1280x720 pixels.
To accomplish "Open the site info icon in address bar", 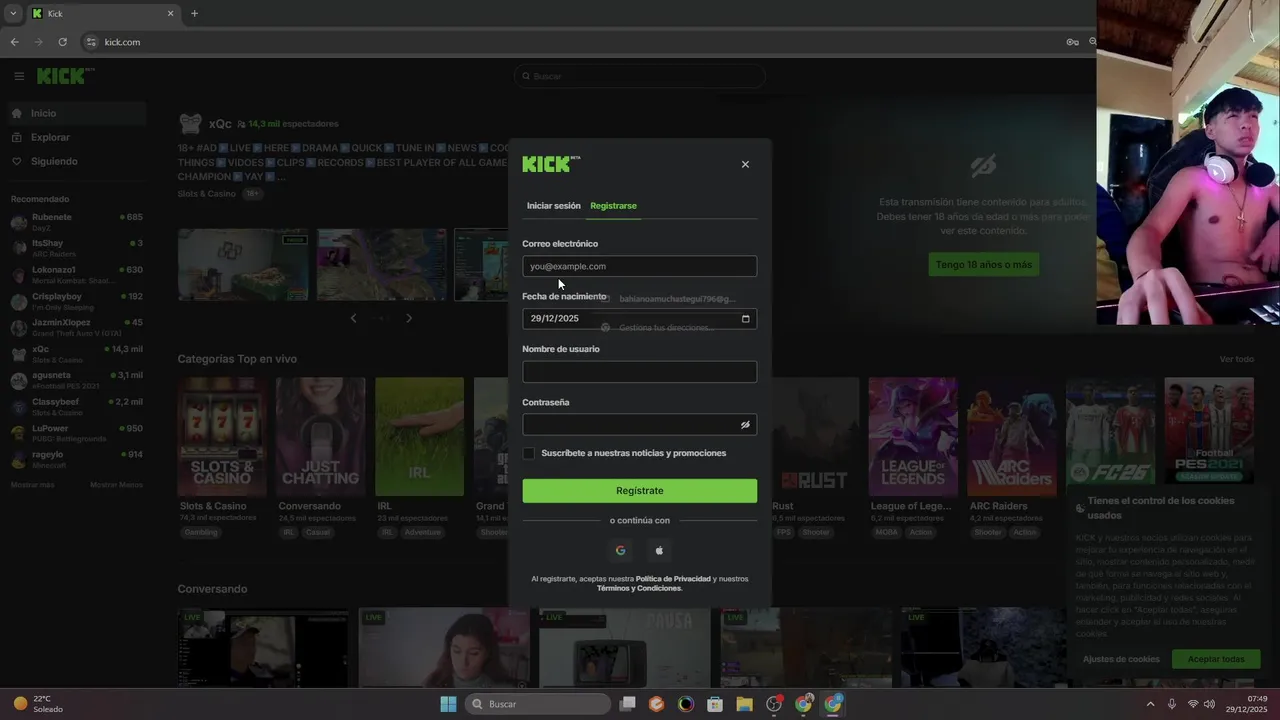I will (x=91, y=42).
